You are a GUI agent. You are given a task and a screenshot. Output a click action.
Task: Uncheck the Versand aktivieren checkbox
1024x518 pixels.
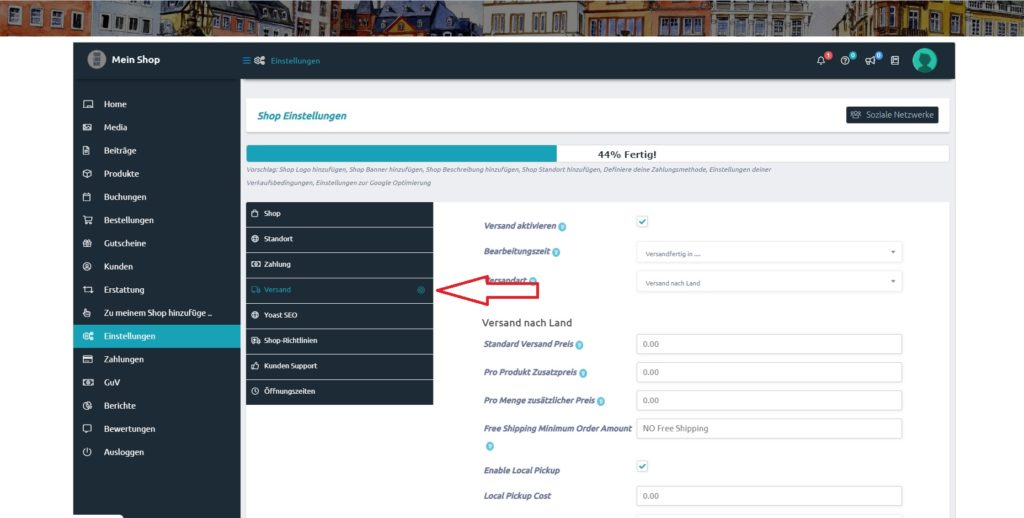[x=642, y=222]
